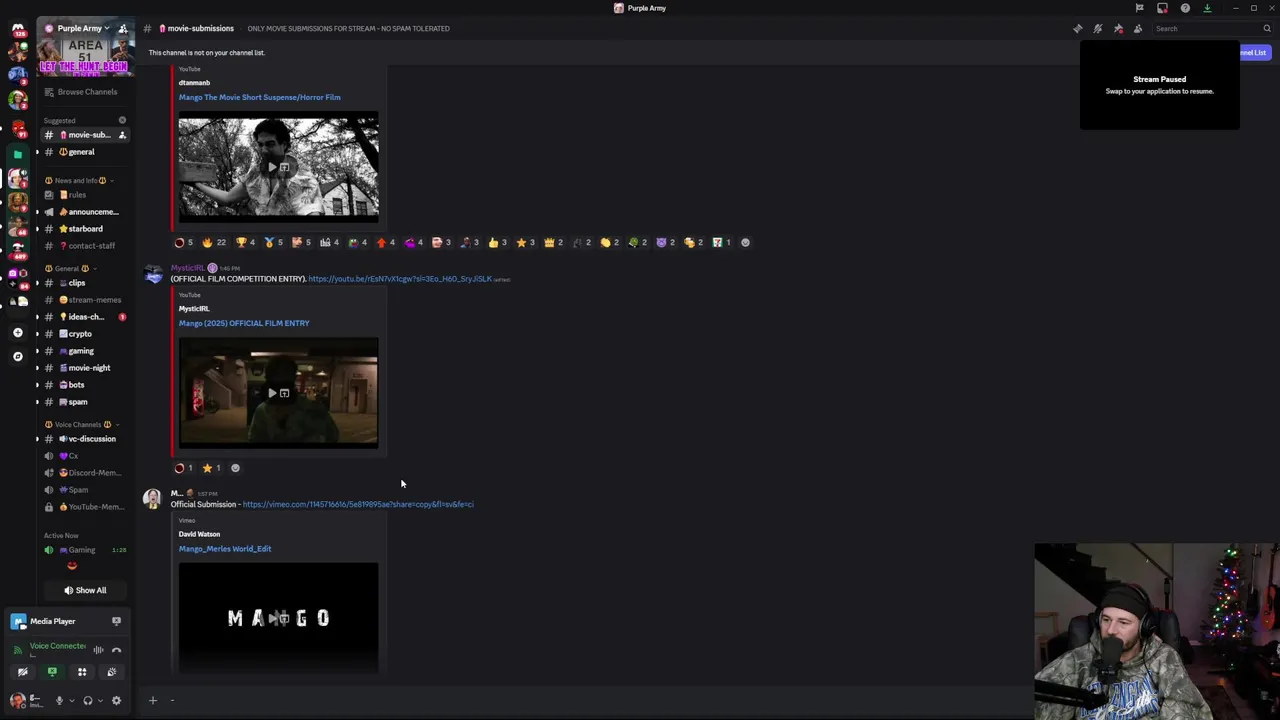Open the Inbox icon in title bar
Screen dimensions: 1280x720
click(x=1162, y=8)
